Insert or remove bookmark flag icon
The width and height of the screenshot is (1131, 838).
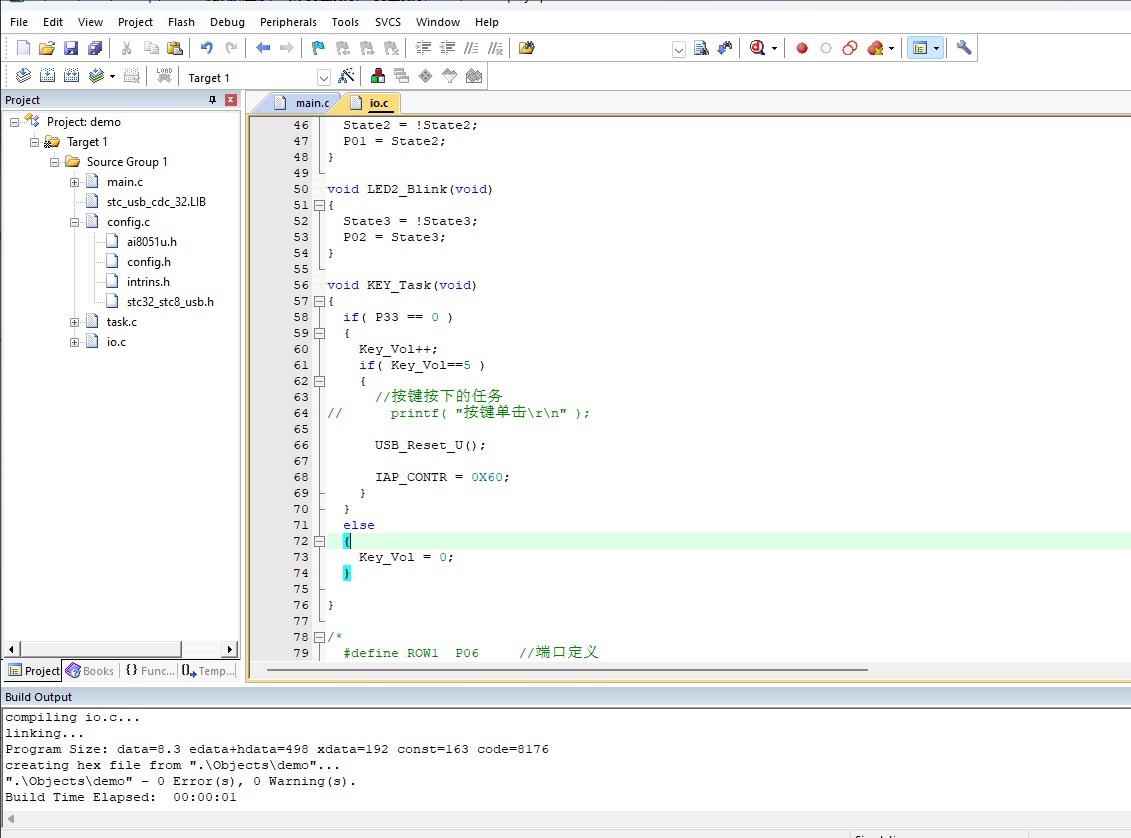[x=318, y=48]
